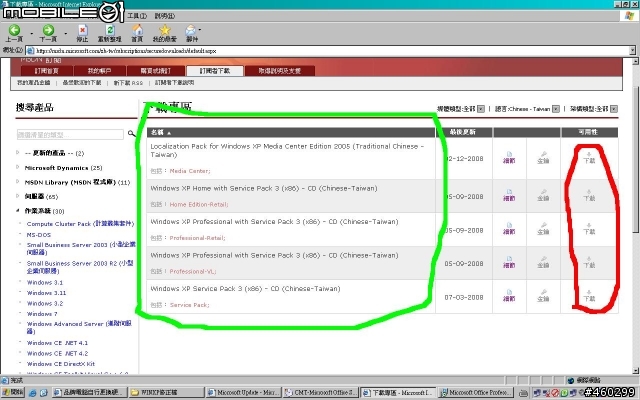Click the new downloads RSS sub-link
The width and height of the screenshot is (640, 400).
pyautogui.click(x=128, y=83)
